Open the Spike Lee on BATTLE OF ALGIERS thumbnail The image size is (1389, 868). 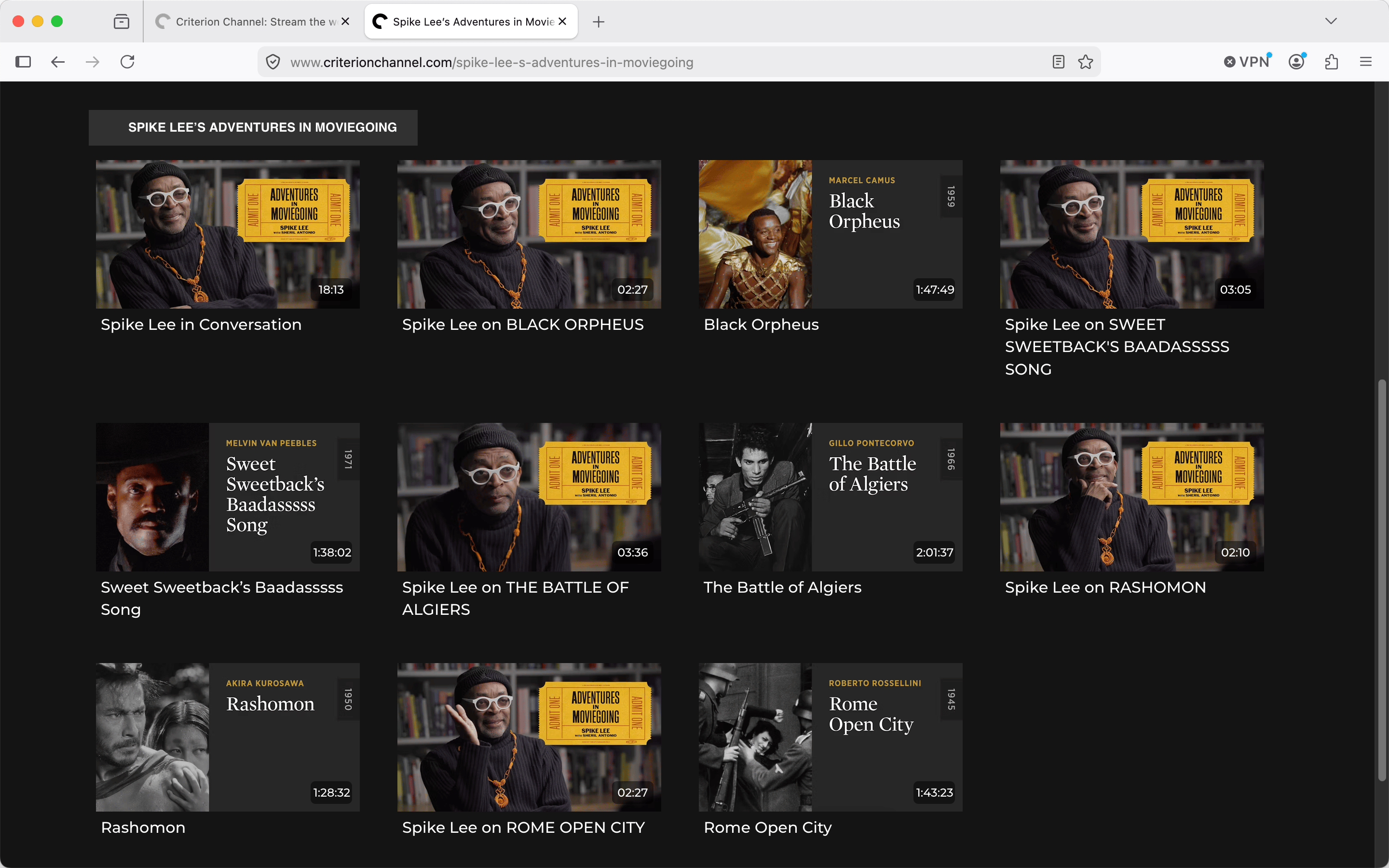click(x=529, y=497)
